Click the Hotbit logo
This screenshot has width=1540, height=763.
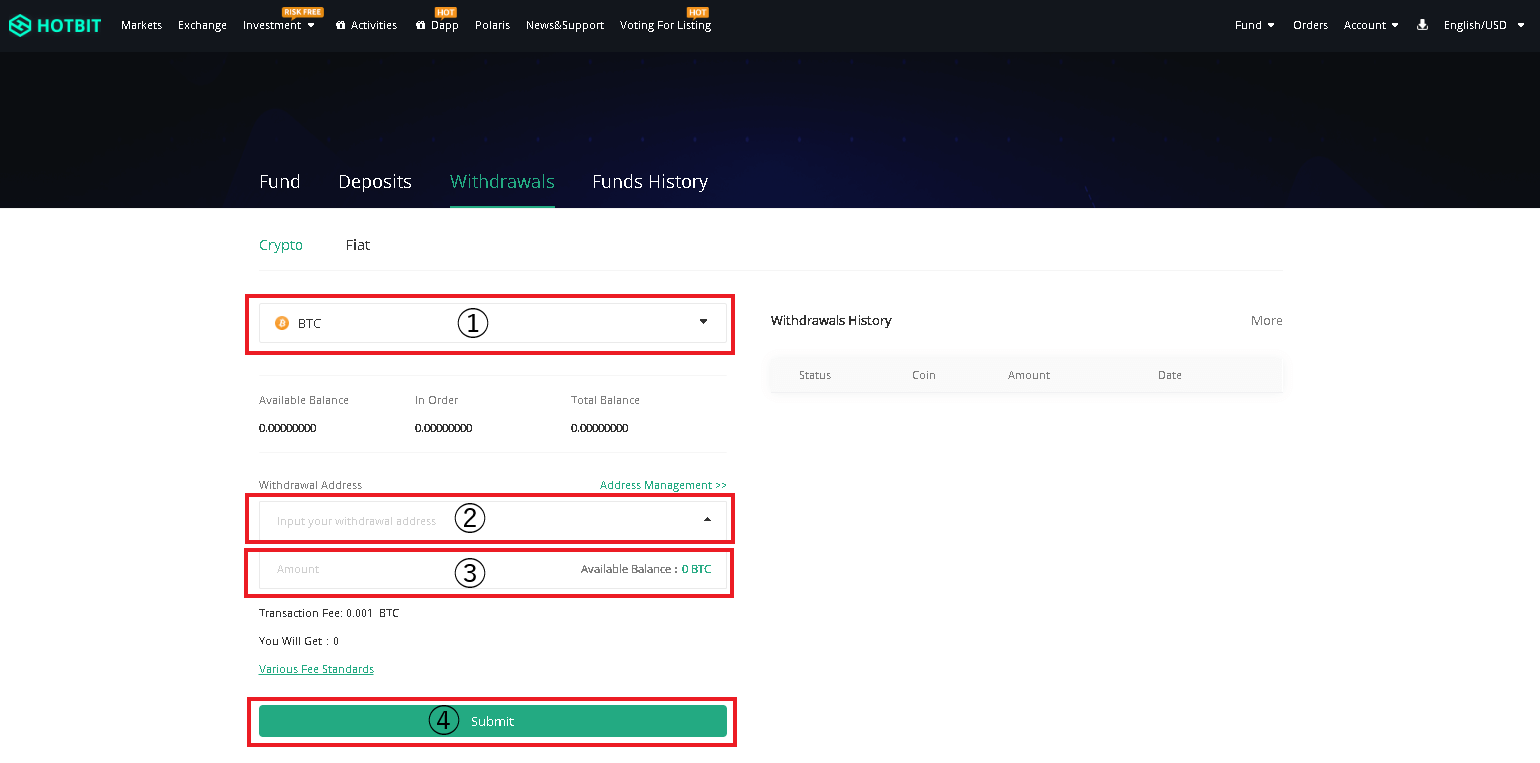click(55, 25)
